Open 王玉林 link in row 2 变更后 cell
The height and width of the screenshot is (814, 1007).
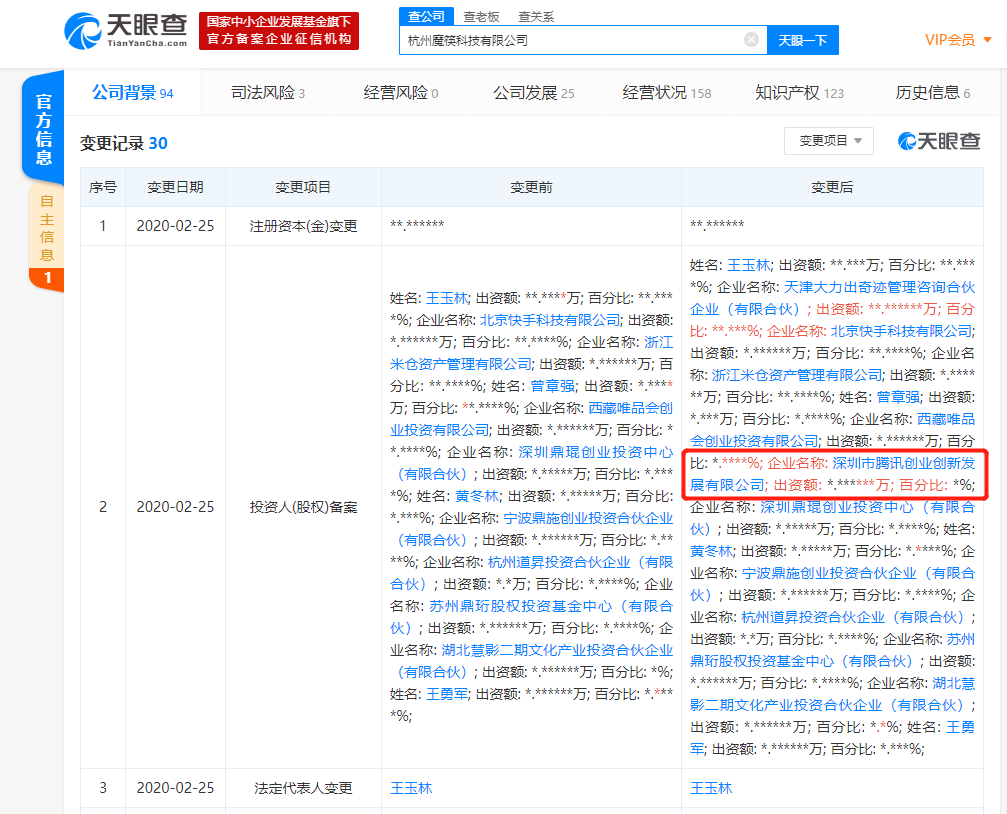748,265
